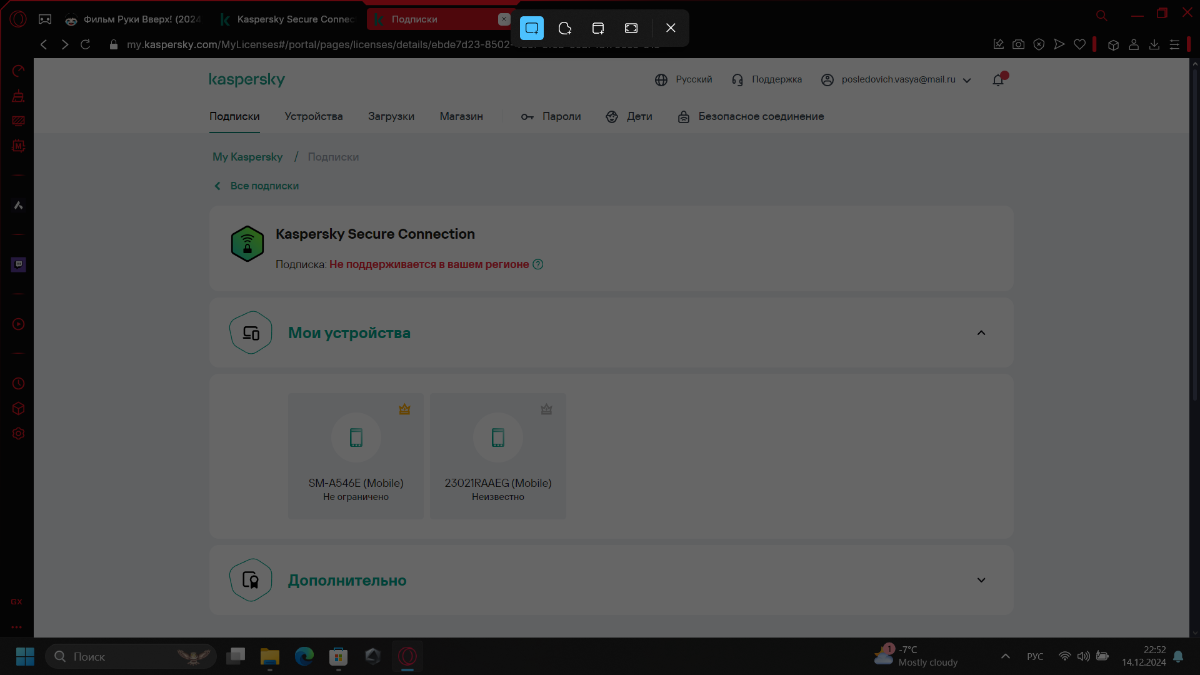The image size is (1200, 675).
Task: Select the rectangle snip mode
Action: [532, 28]
